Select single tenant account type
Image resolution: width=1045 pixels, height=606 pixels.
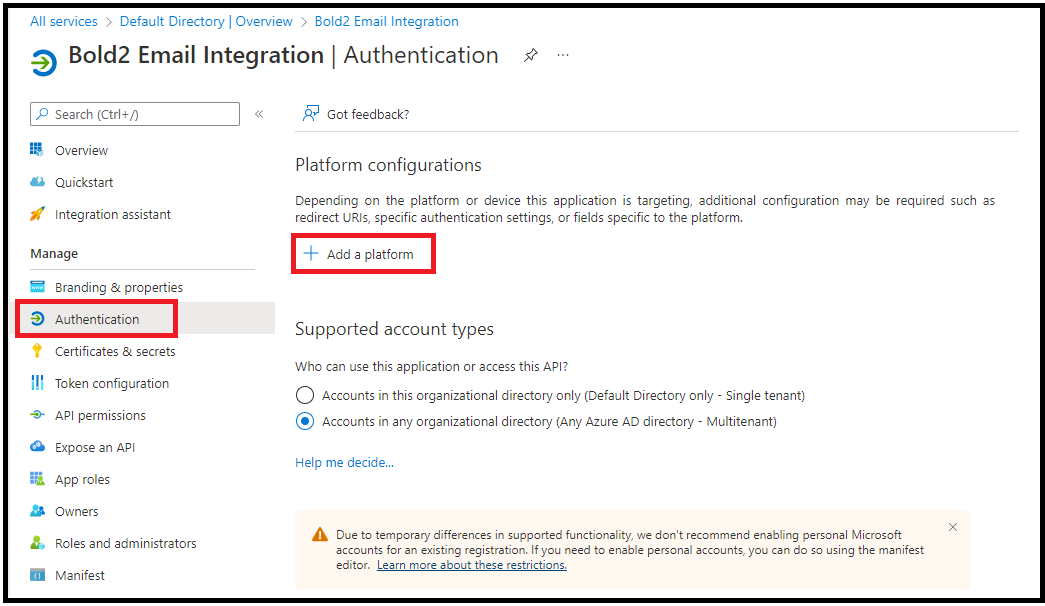tap(305, 395)
